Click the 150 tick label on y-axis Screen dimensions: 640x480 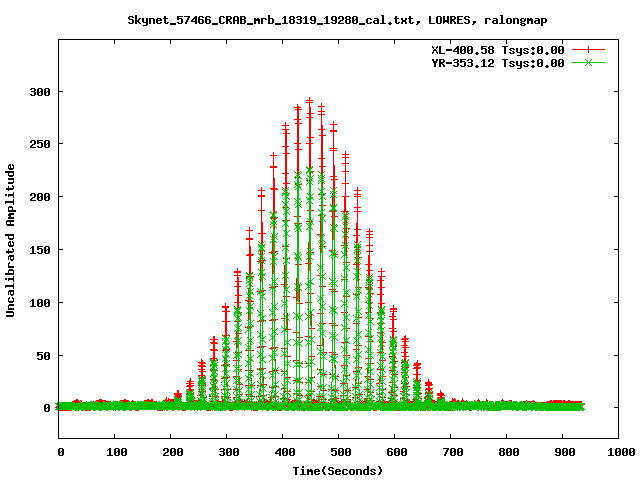(x=40, y=250)
